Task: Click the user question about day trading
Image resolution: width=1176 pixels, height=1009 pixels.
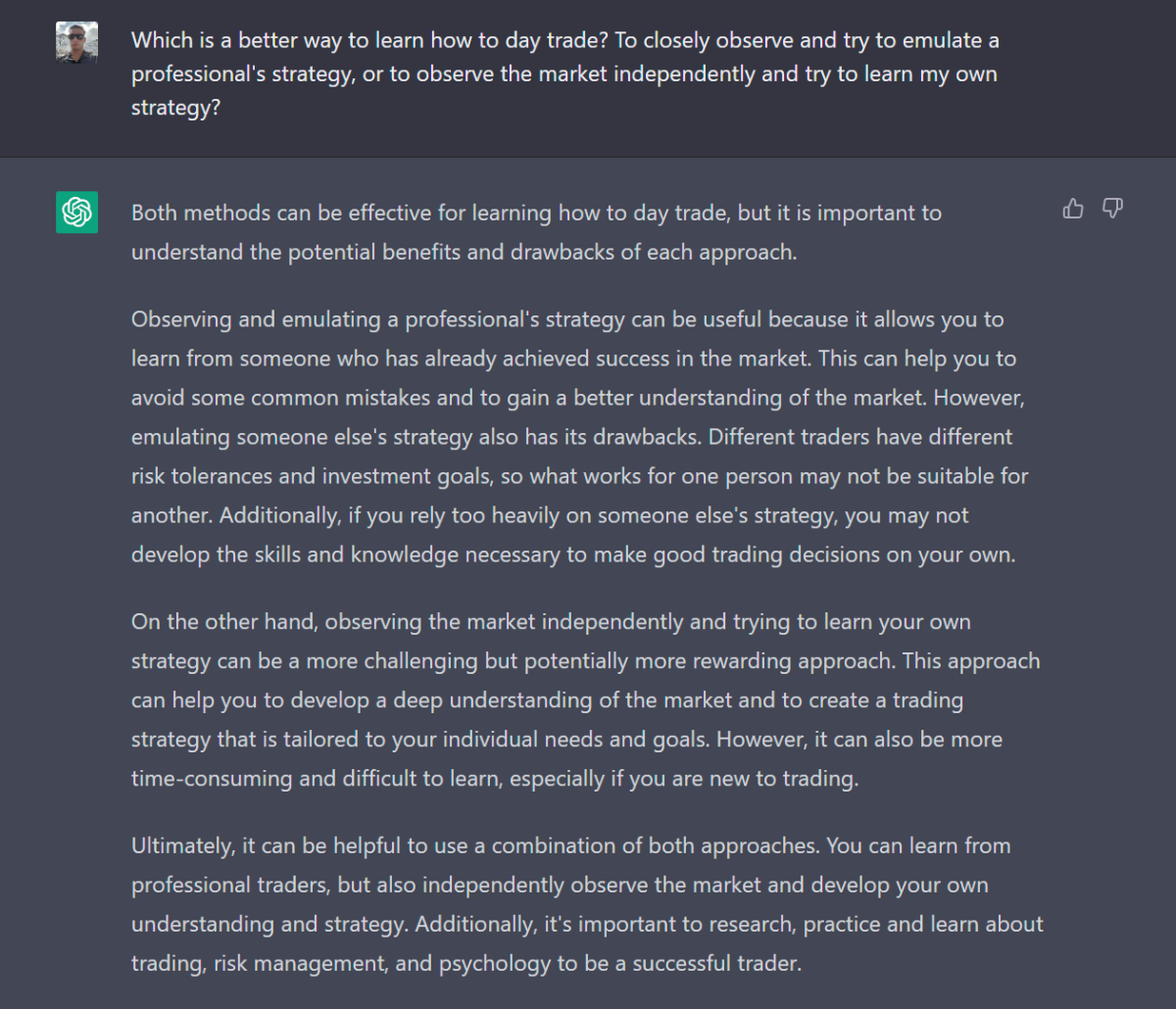Action: (565, 73)
